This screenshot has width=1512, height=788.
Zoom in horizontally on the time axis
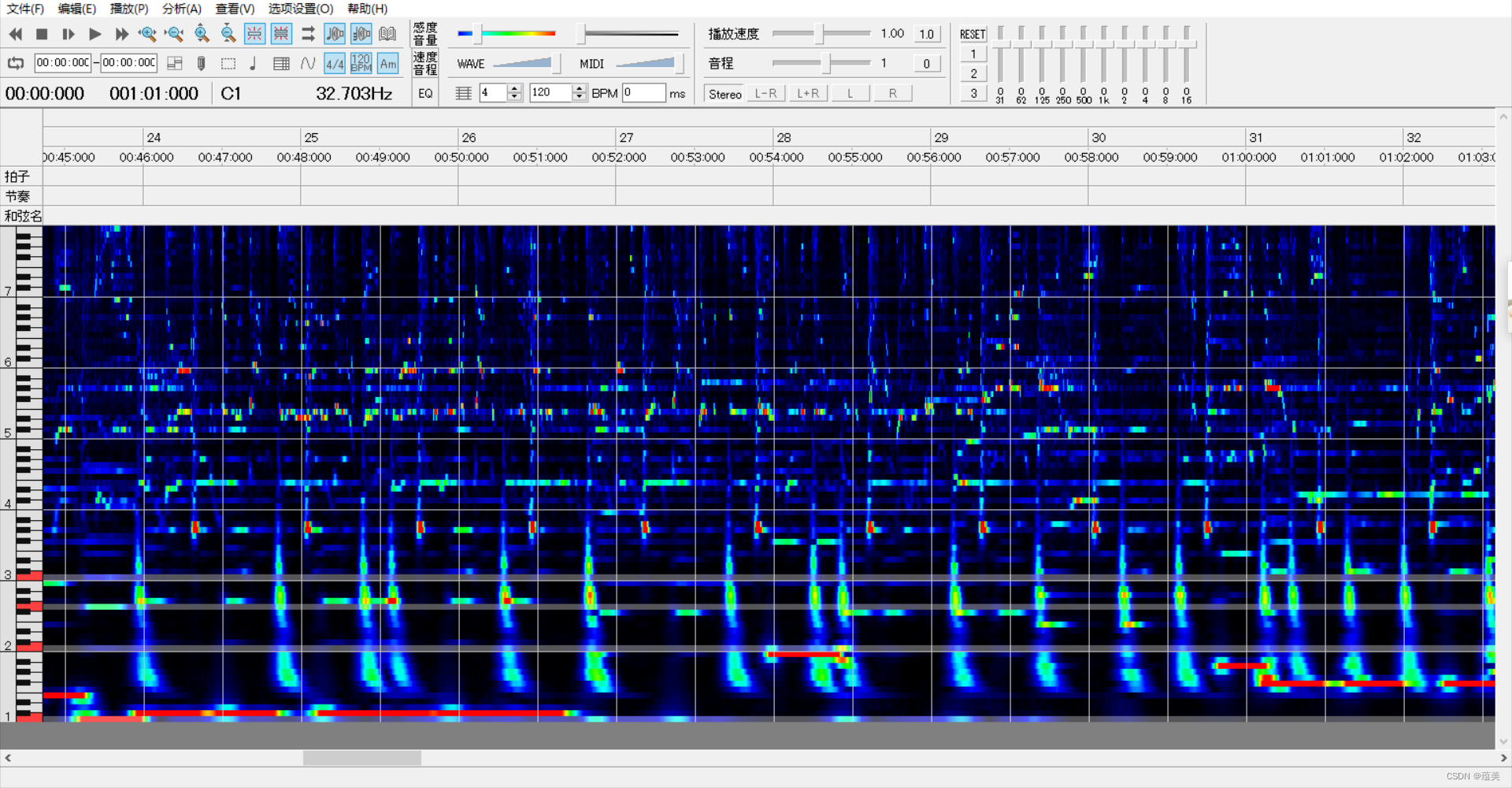click(x=147, y=34)
